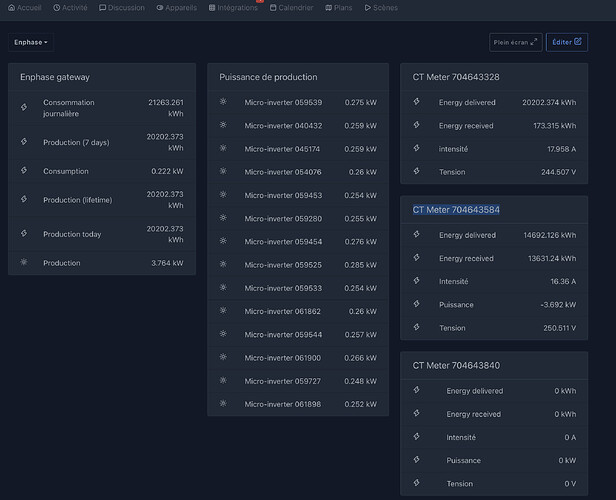The image size is (616, 500).
Task: Open the Intégrations tab
Action: click(x=233, y=7)
